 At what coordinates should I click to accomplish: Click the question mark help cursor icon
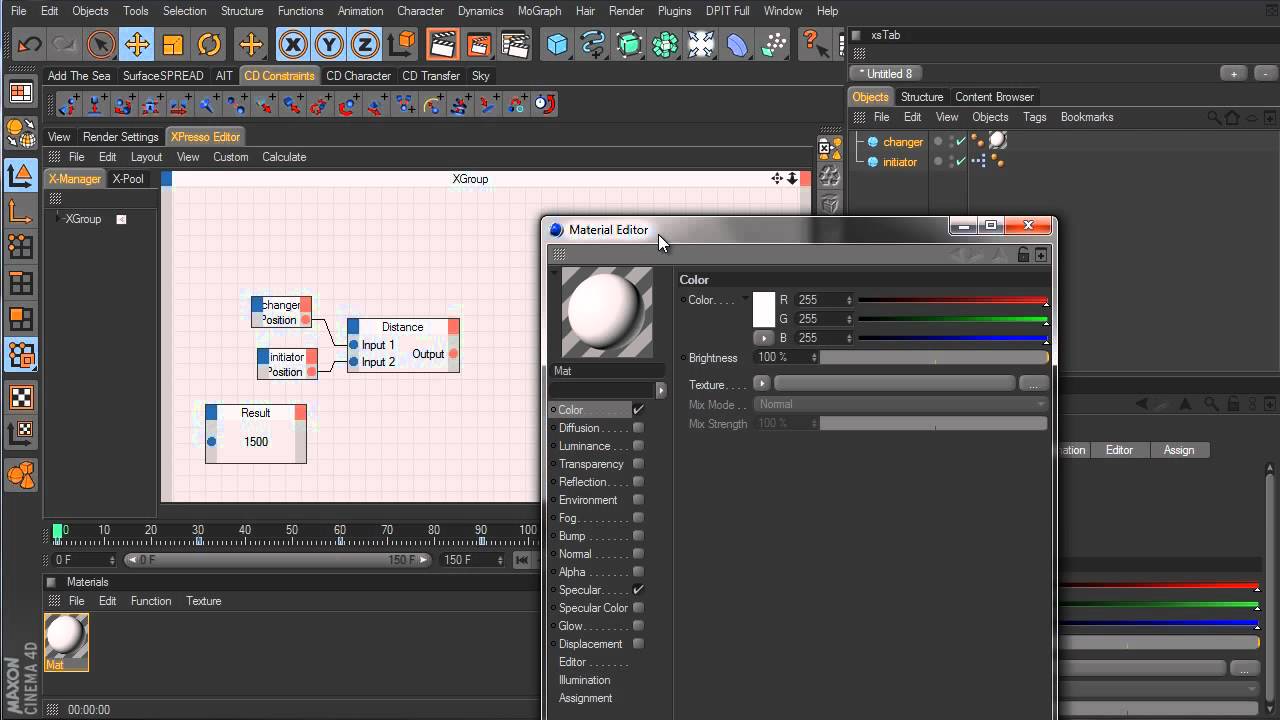pyautogui.click(x=813, y=44)
